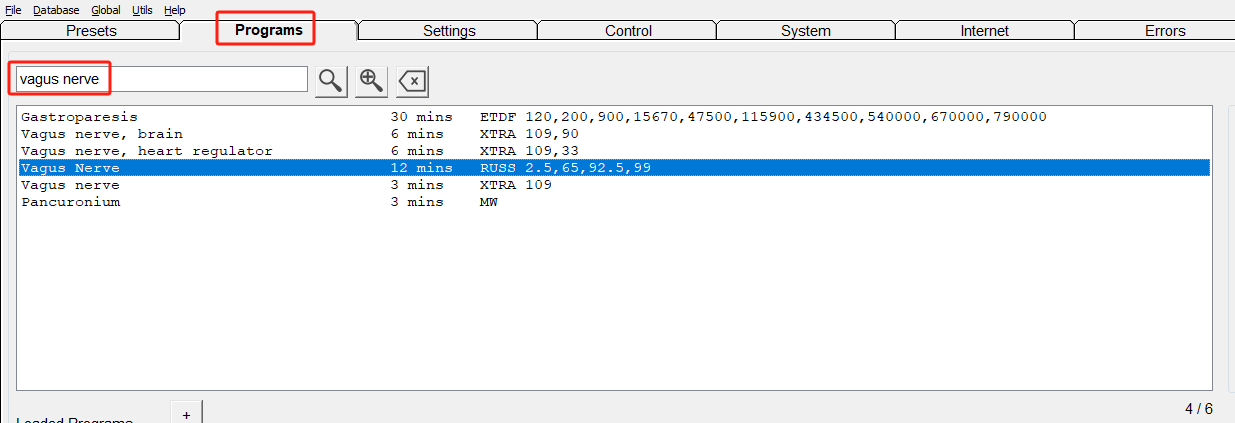View the Errors tab
The image size is (1235, 423).
click(x=1164, y=31)
